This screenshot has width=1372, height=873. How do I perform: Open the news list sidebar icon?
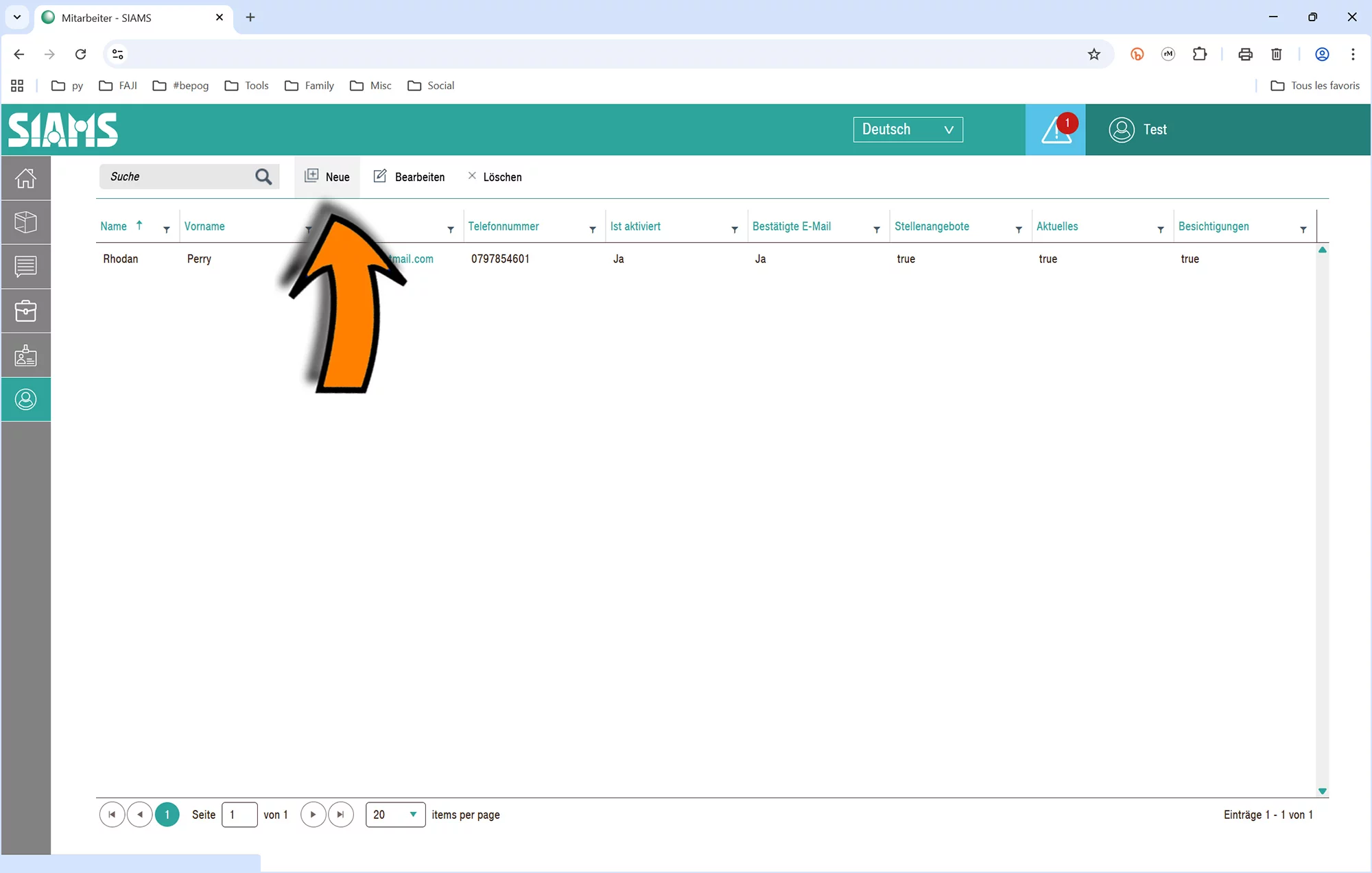coord(25,266)
